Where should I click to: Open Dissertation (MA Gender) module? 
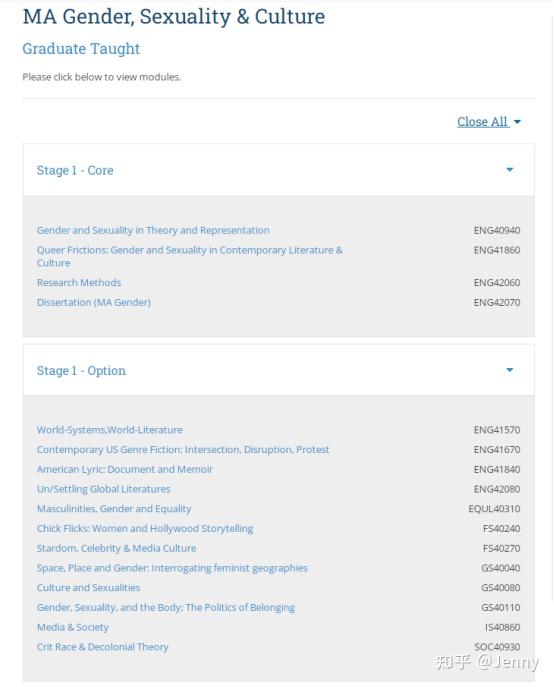[94, 302]
